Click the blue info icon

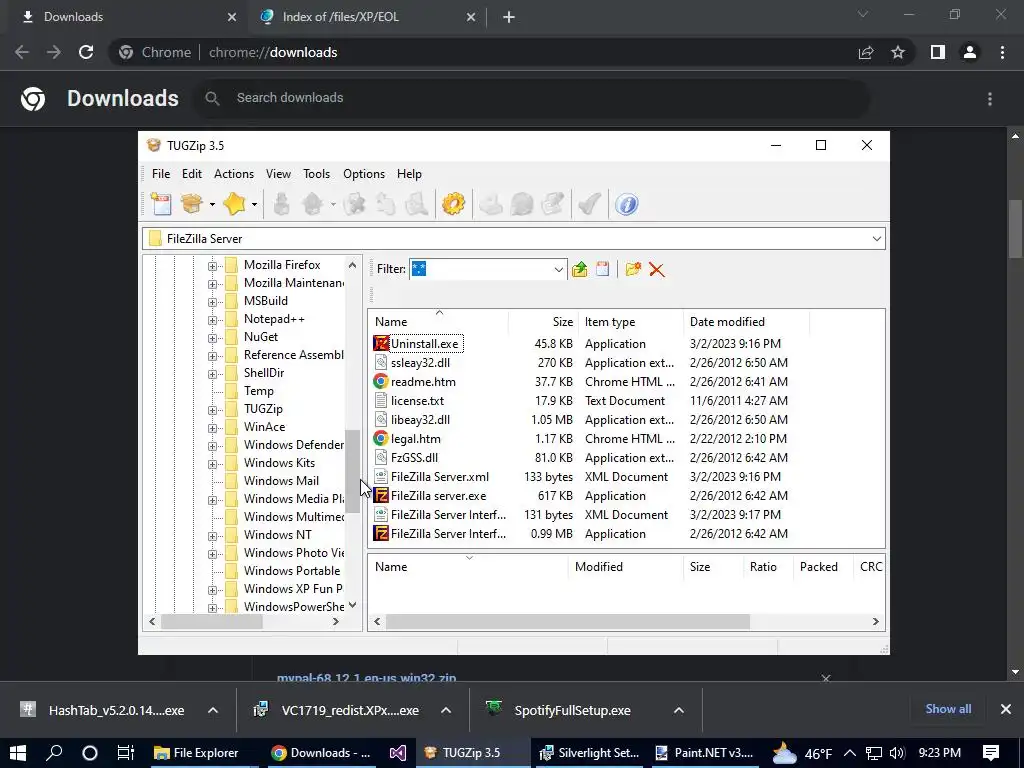click(x=626, y=204)
